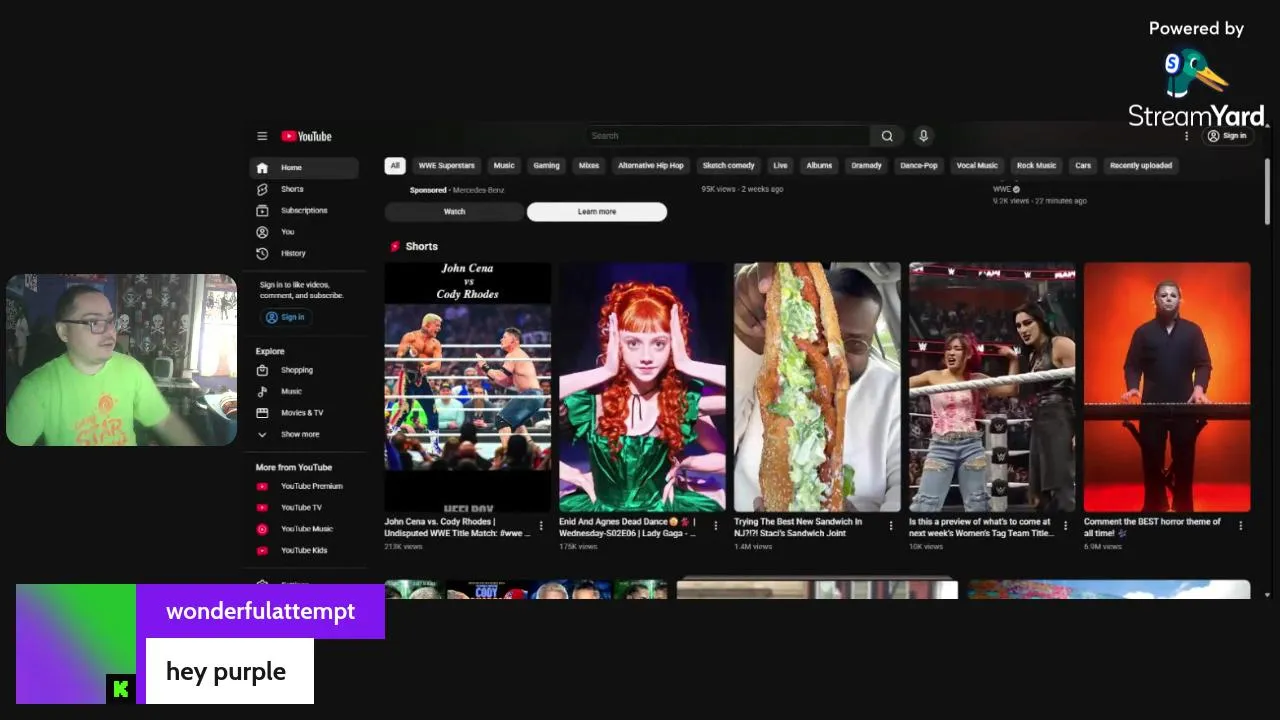The width and height of the screenshot is (1280, 720).
Task: Click the page vertical scrollbar
Action: tap(1267, 192)
